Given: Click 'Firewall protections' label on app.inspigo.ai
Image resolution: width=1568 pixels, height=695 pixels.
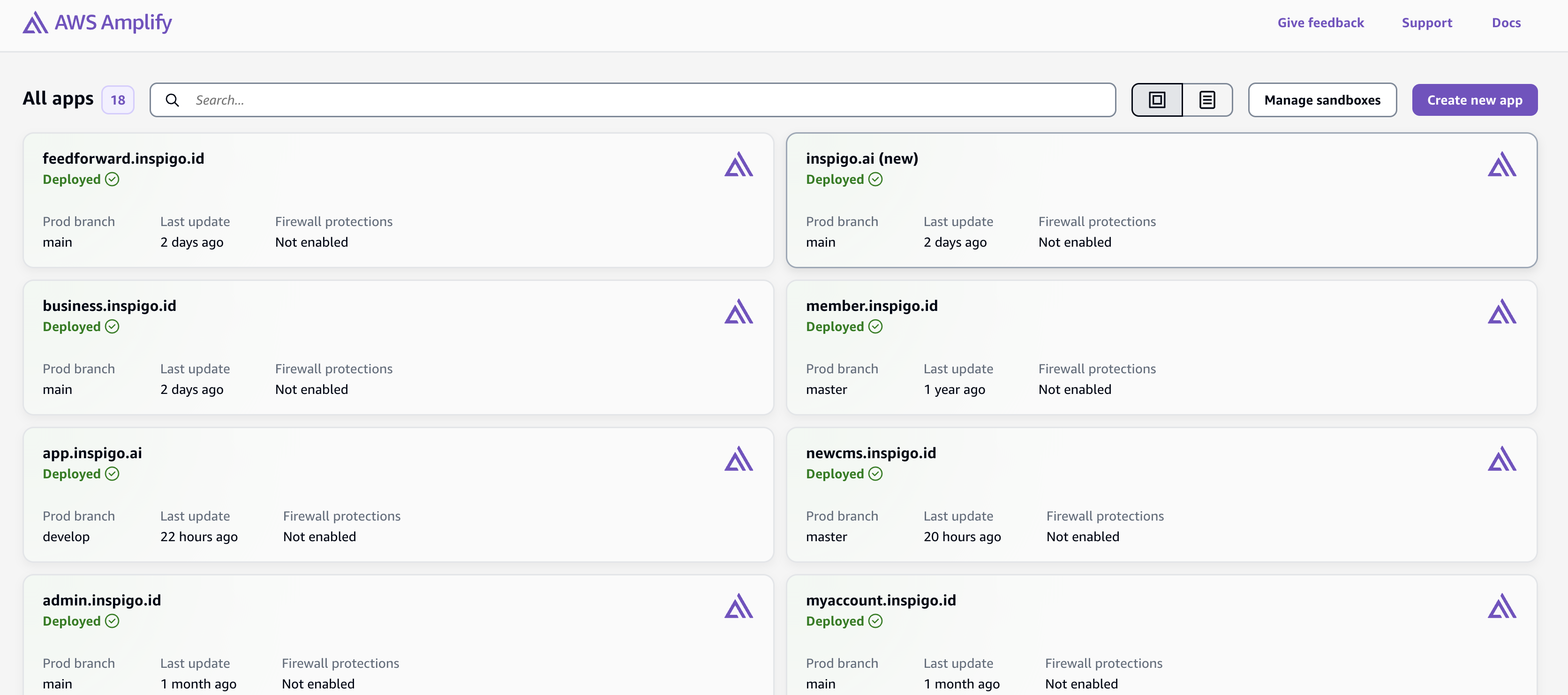Looking at the screenshot, I should click(x=342, y=516).
